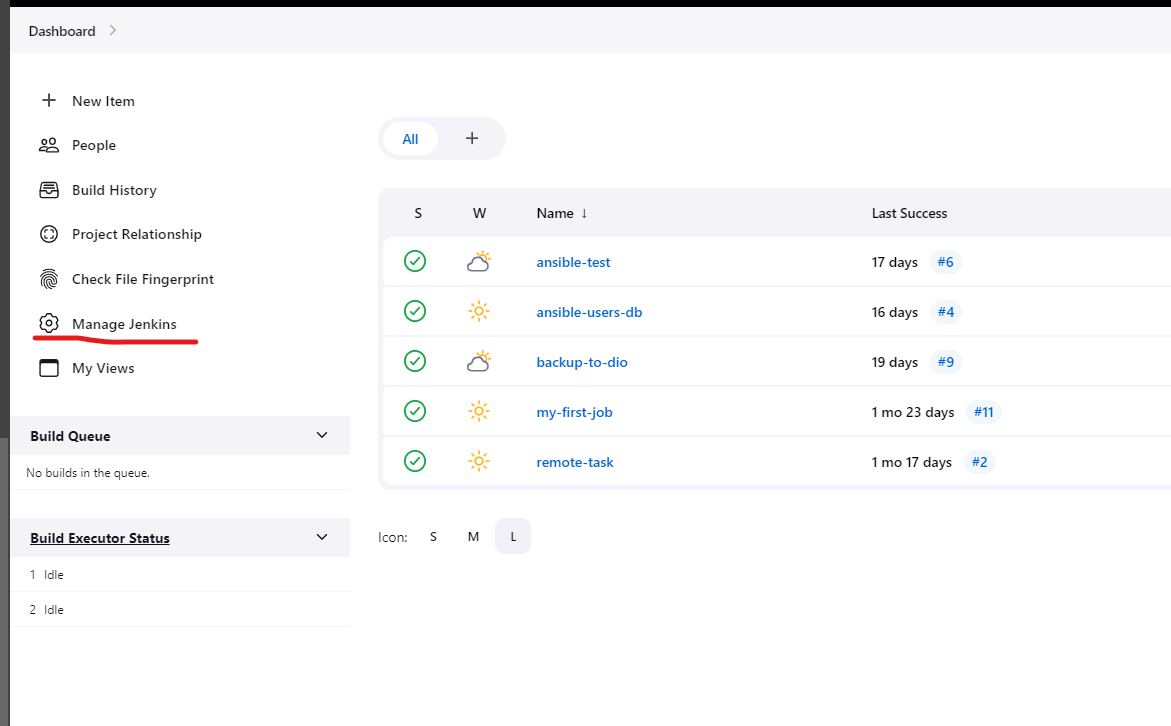Click remote-task sunny weather icon
The height and width of the screenshot is (726, 1171).
[x=479, y=461]
